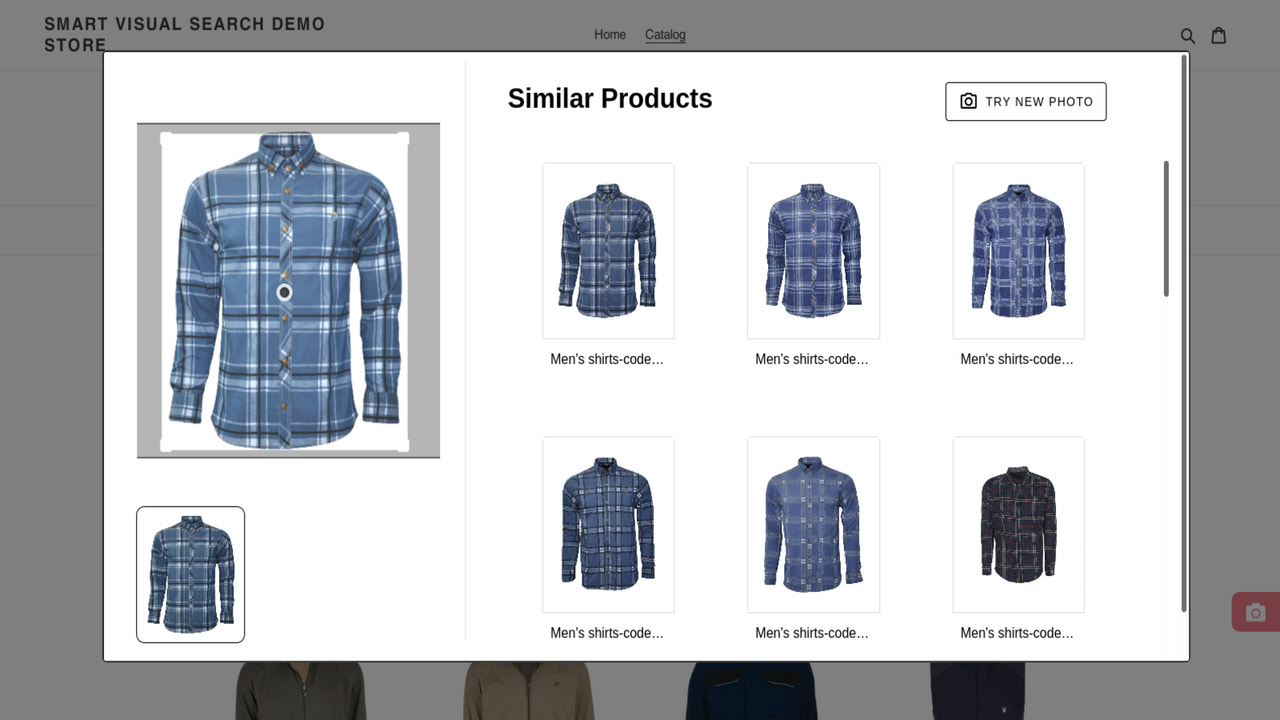Image resolution: width=1280 pixels, height=720 pixels.
Task: Open the shopping cart bag
Action: 1218,35
